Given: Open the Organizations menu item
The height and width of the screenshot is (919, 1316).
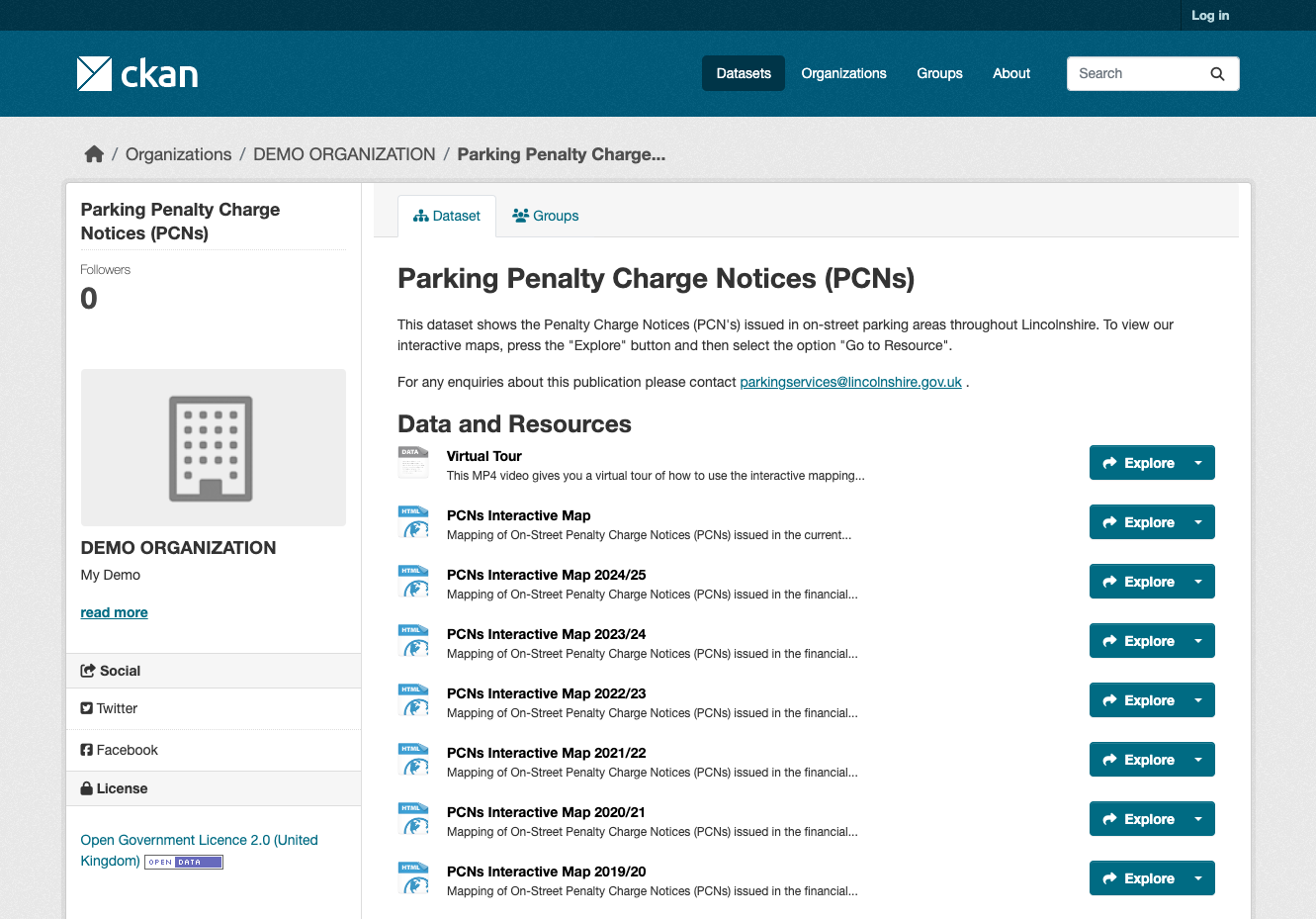Looking at the screenshot, I should point(843,73).
